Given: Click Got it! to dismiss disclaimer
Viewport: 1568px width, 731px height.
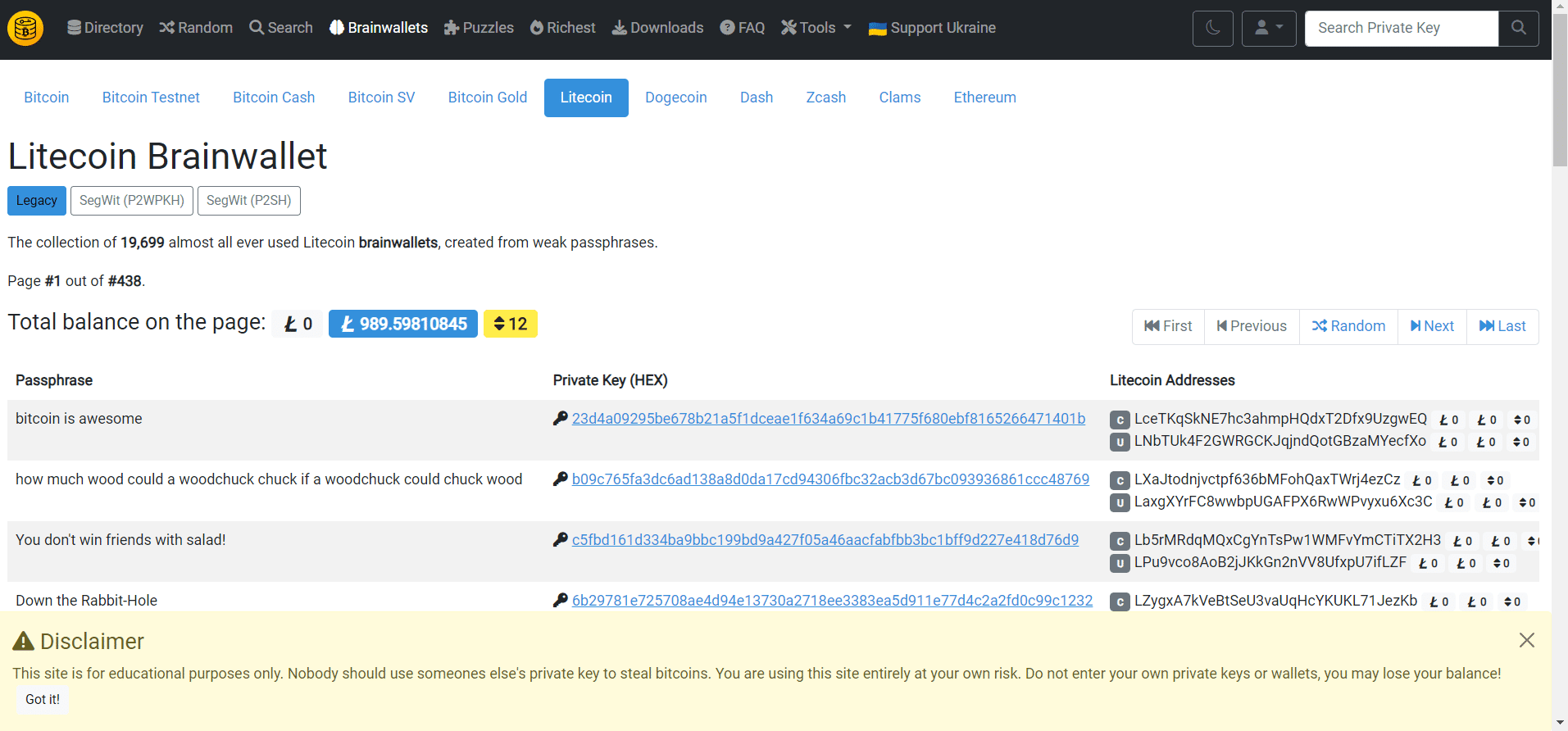Looking at the screenshot, I should pos(43,699).
